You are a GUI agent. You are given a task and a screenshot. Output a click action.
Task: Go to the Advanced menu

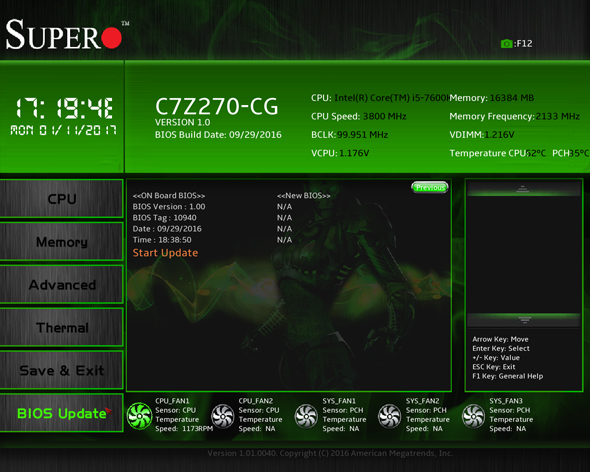point(62,285)
